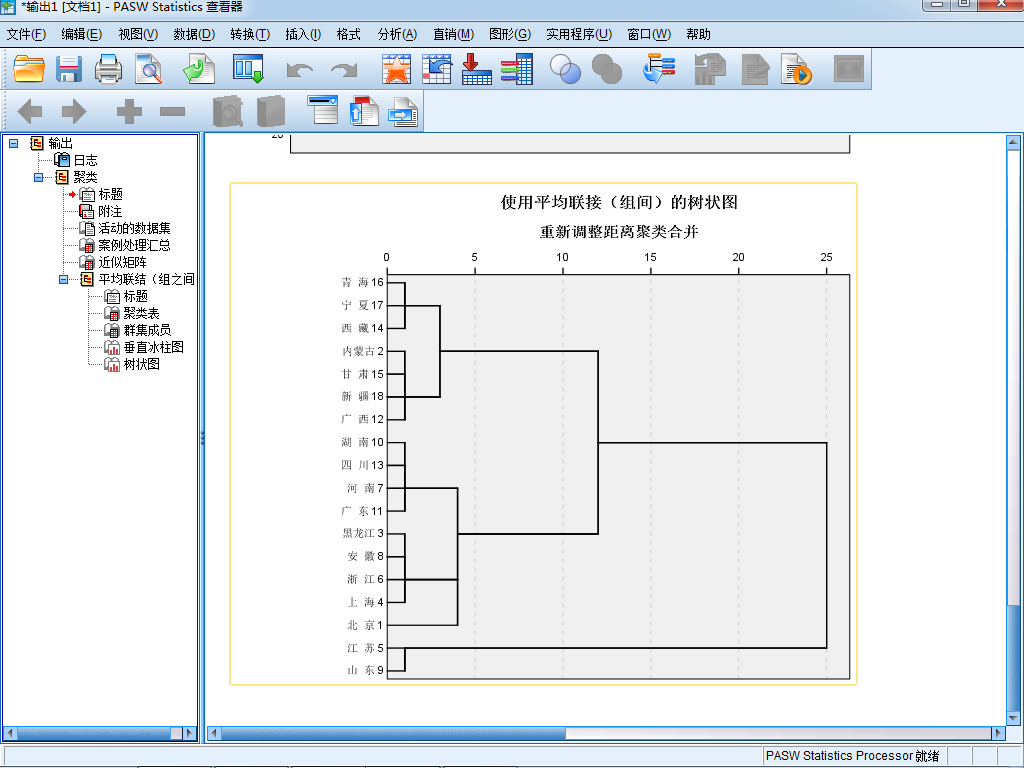This screenshot has width=1024, height=768.
Task: Click the gray designate window icon
Action: point(848,69)
